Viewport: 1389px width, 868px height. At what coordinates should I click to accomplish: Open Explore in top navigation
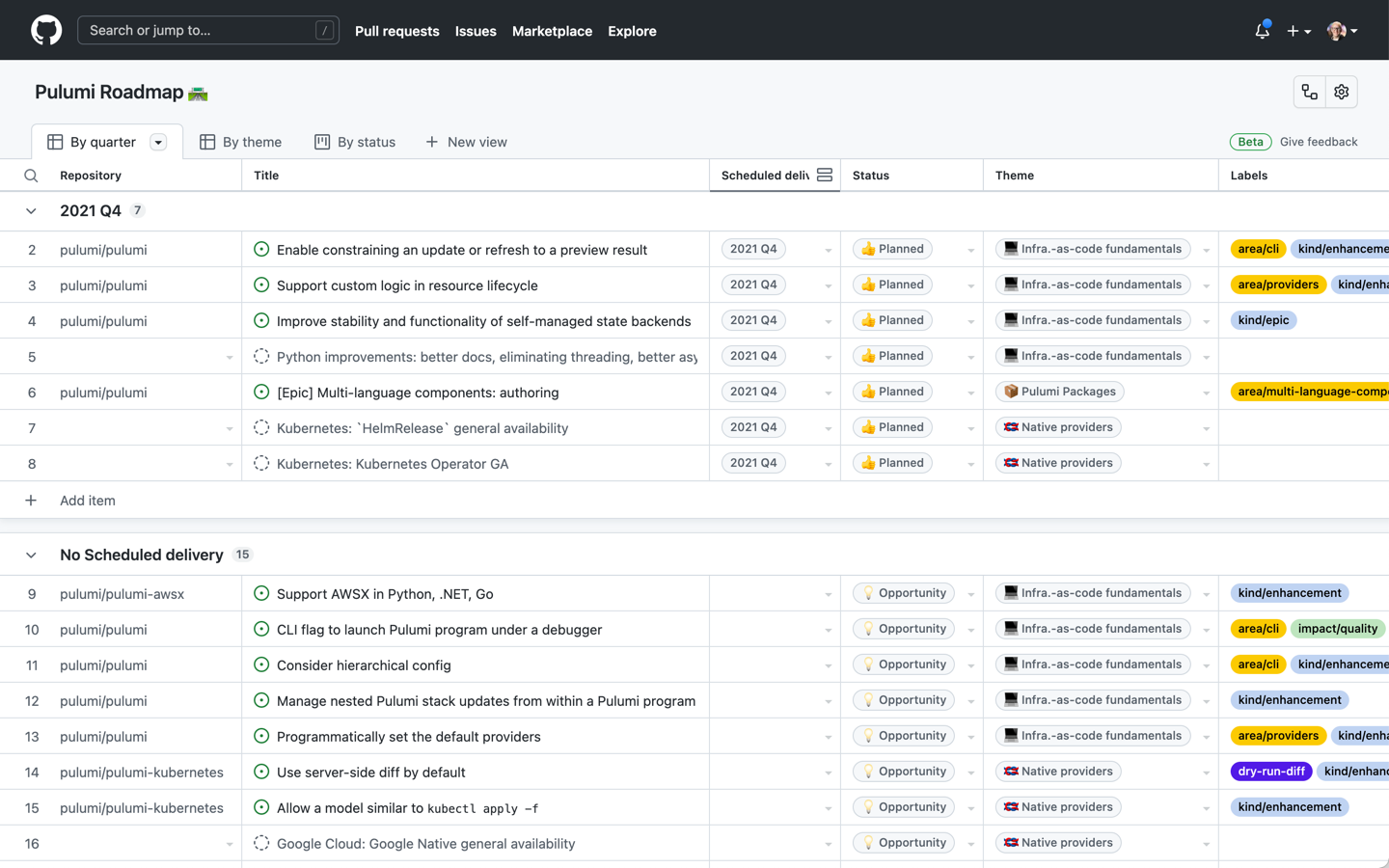632,31
